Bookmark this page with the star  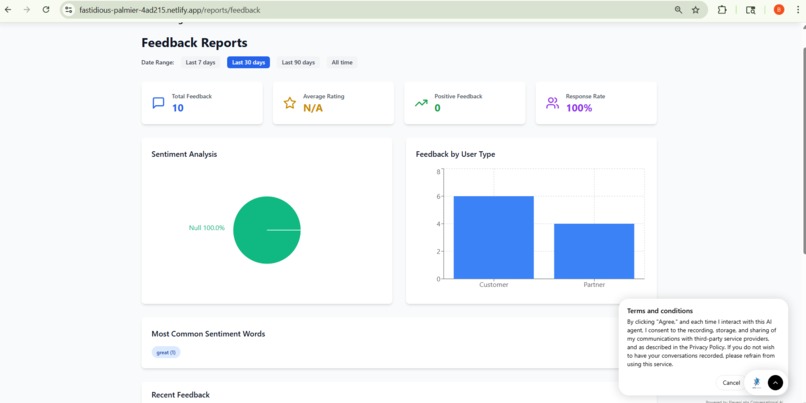point(695,10)
